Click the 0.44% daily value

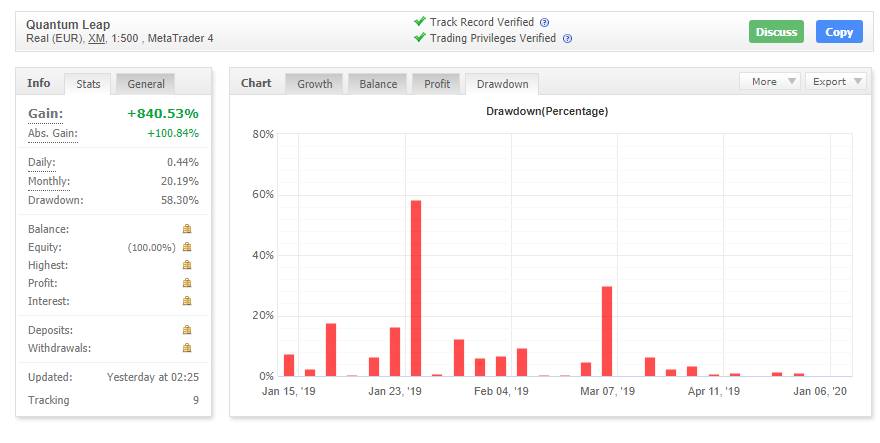183,162
